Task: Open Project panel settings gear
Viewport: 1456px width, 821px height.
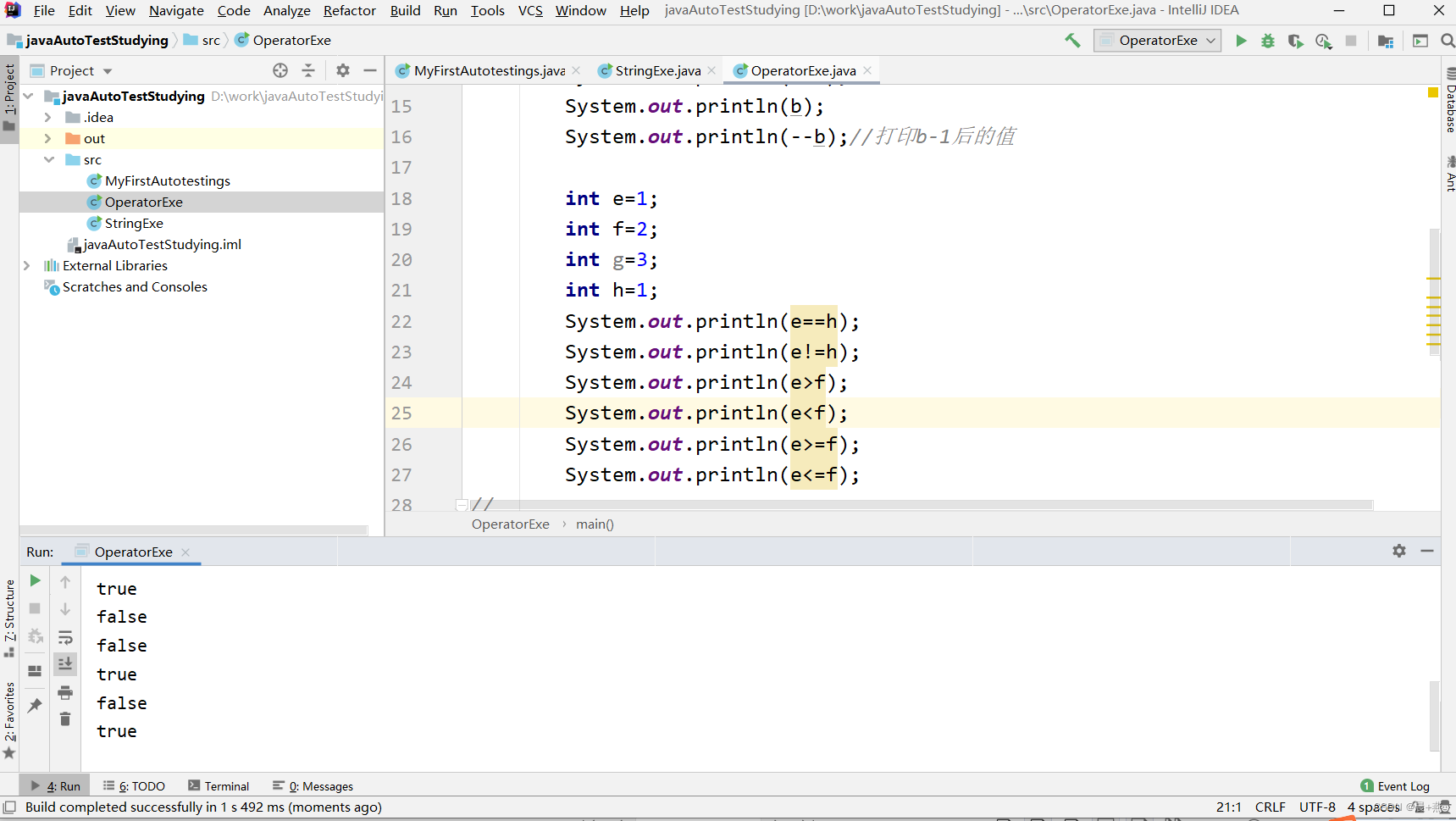Action: [x=343, y=70]
